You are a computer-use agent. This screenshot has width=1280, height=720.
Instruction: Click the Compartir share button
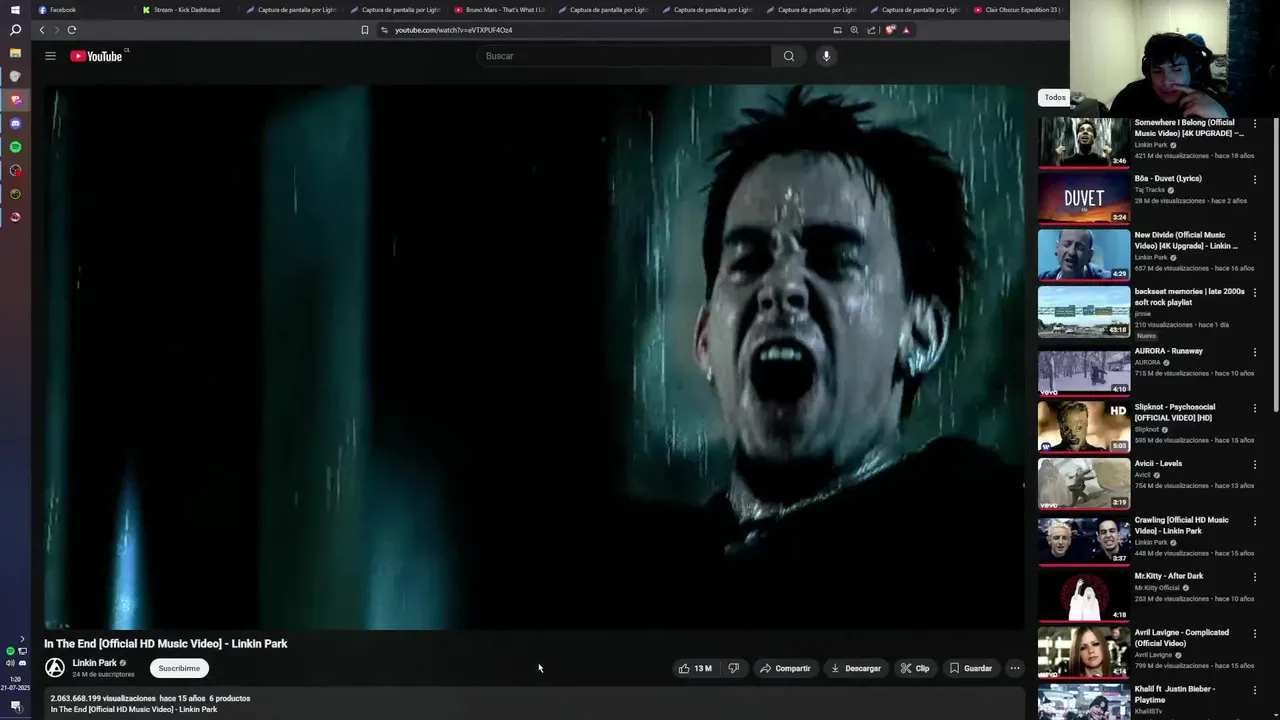pos(785,668)
